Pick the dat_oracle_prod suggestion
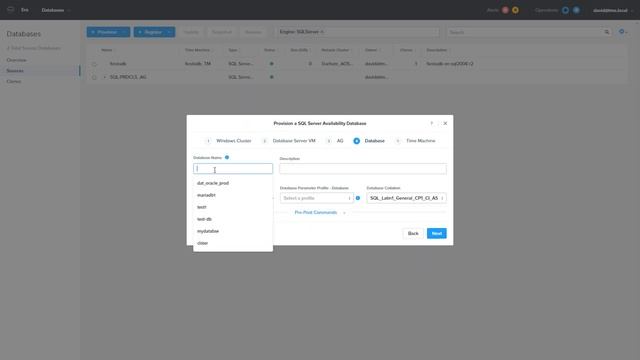Viewport: 640px width, 360px height. [233, 183]
